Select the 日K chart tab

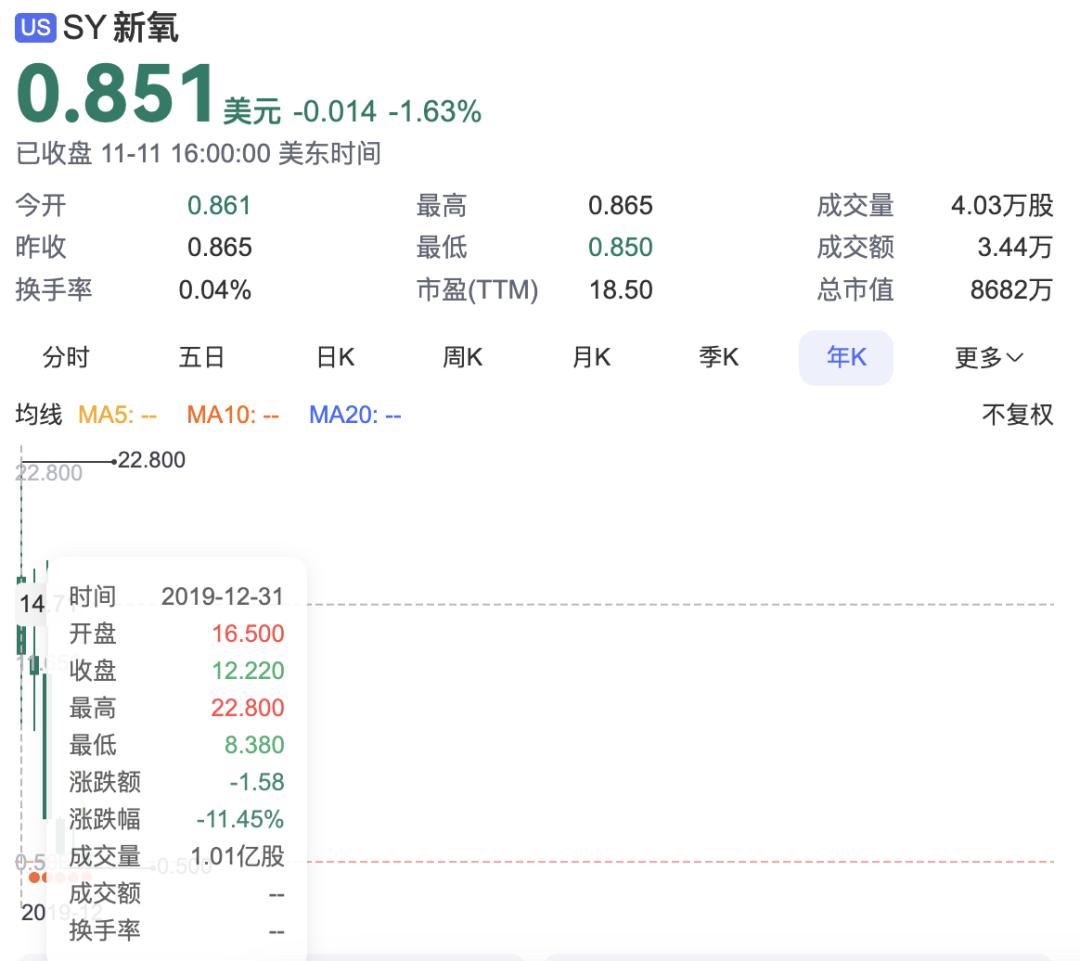335,357
